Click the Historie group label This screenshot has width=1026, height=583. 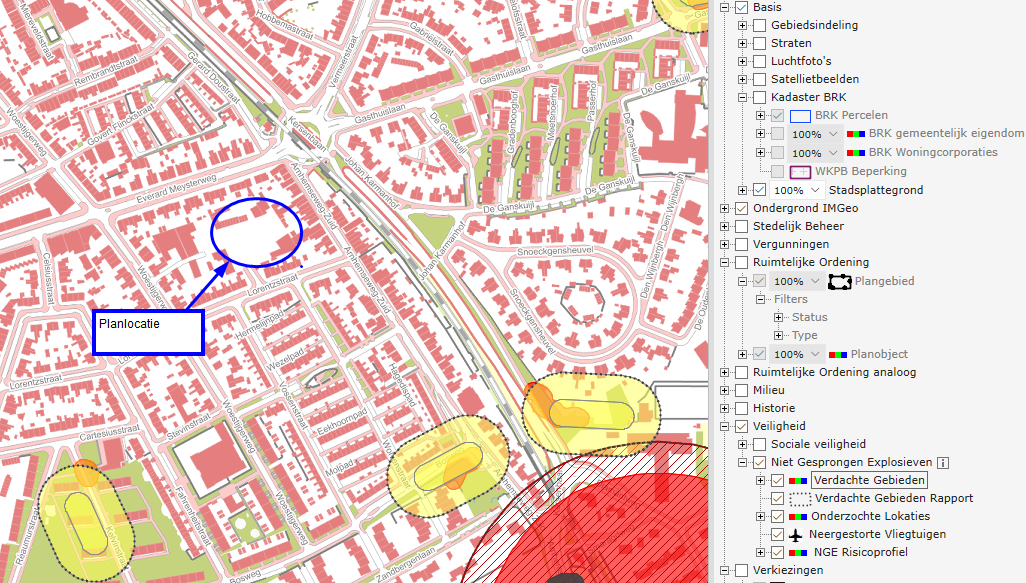pos(773,408)
